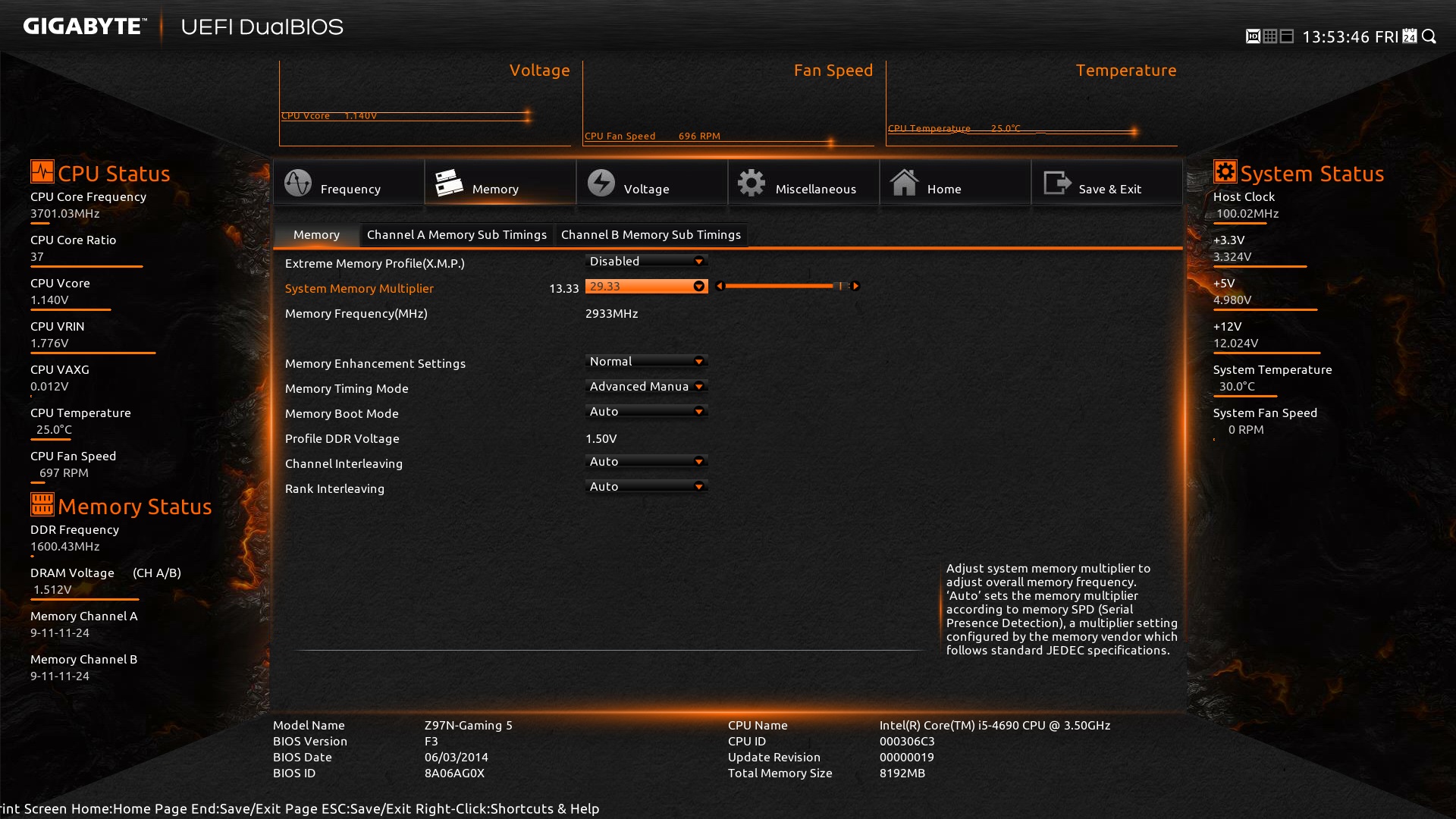Switch to Channel B Memory Sub Timings tab
The image size is (1456, 819).
click(x=651, y=235)
